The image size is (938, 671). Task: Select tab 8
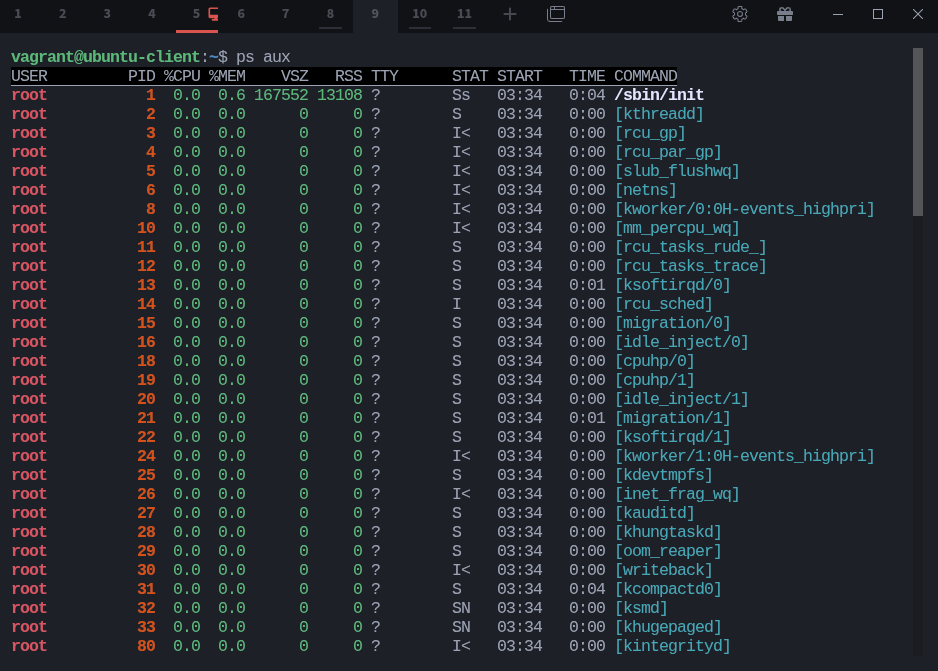pos(328,15)
